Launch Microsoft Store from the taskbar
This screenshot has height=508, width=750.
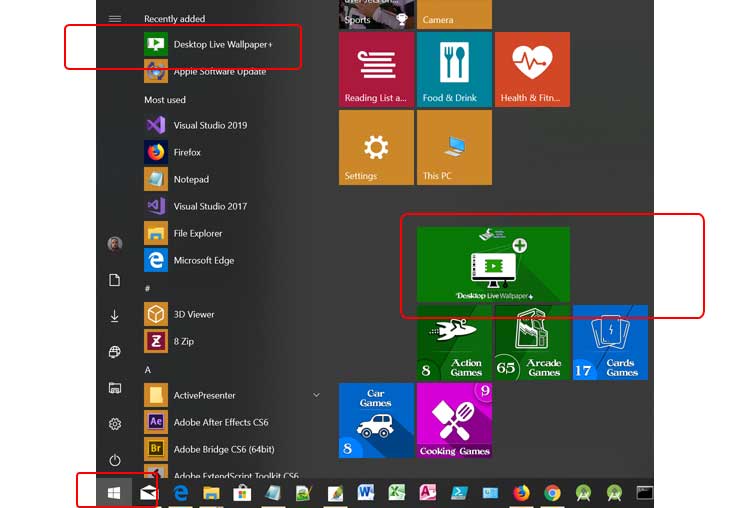tap(242, 493)
